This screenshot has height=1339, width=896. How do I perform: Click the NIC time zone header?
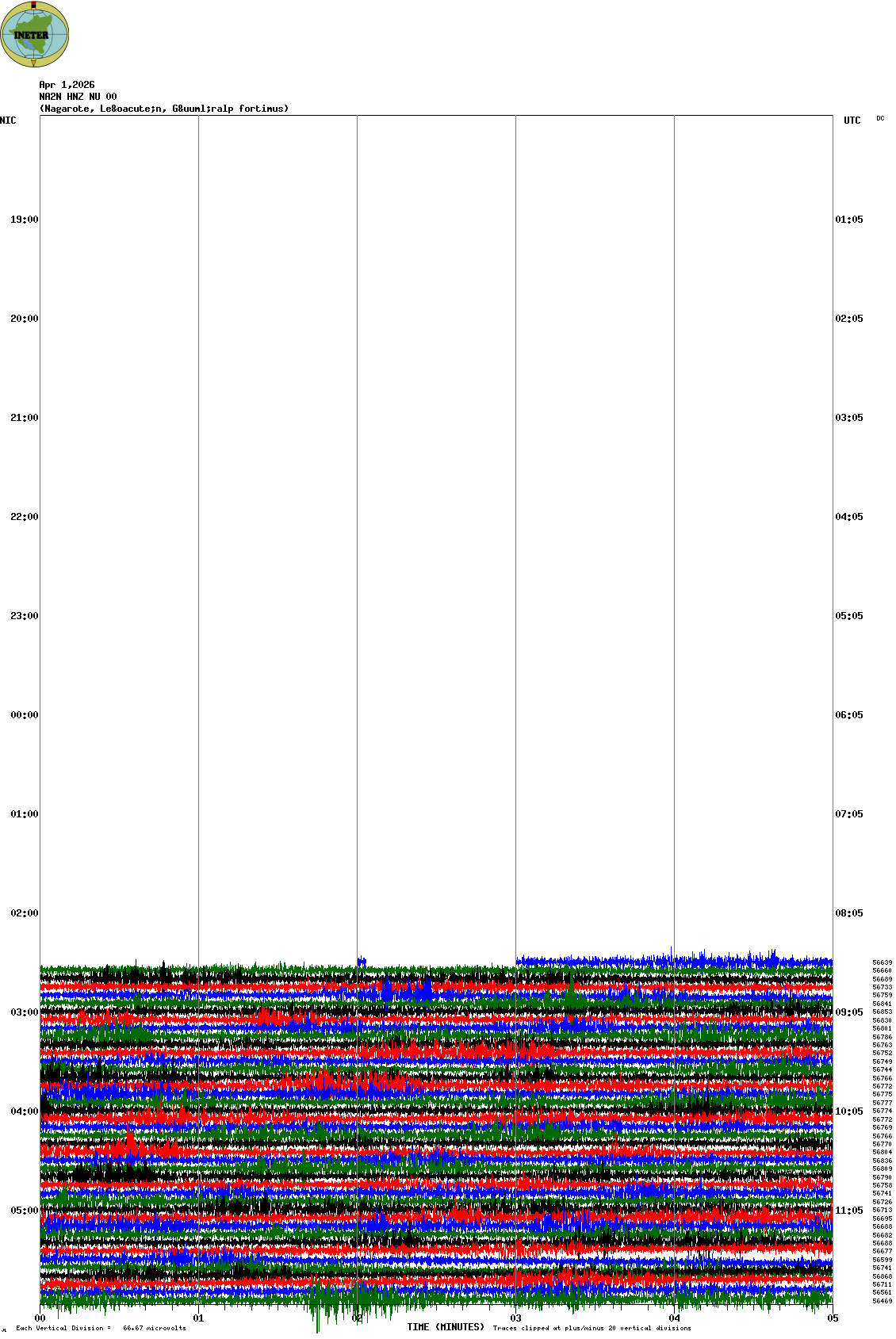(x=8, y=121)
